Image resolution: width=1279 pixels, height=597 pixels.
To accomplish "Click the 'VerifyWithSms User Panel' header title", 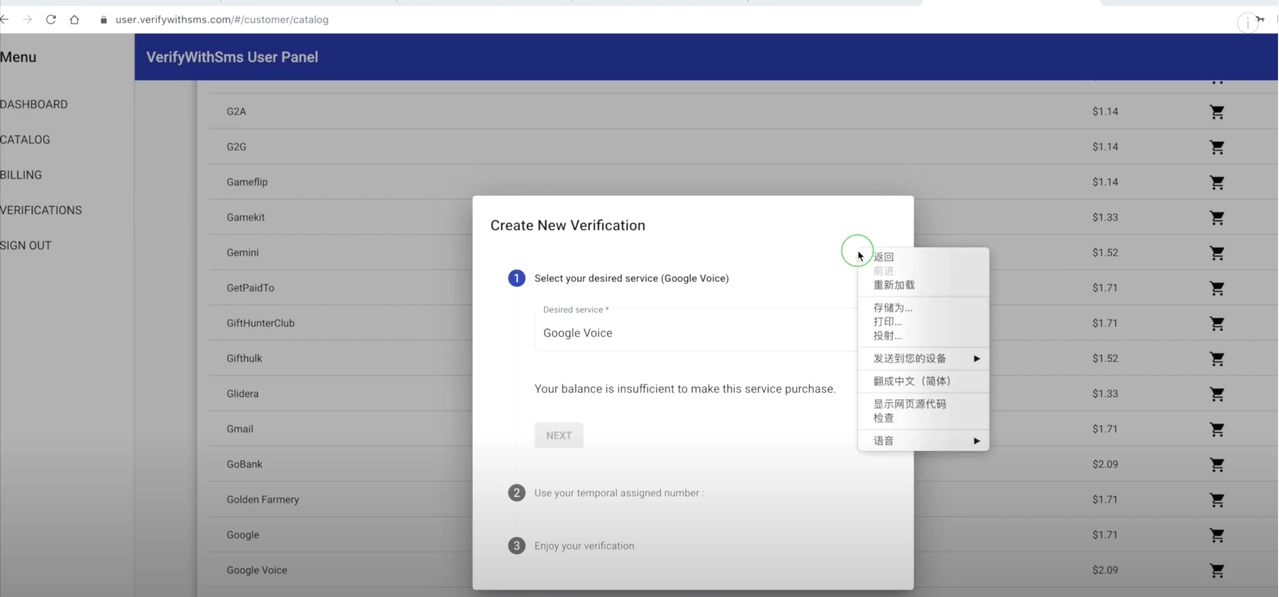I will point(232,57).
